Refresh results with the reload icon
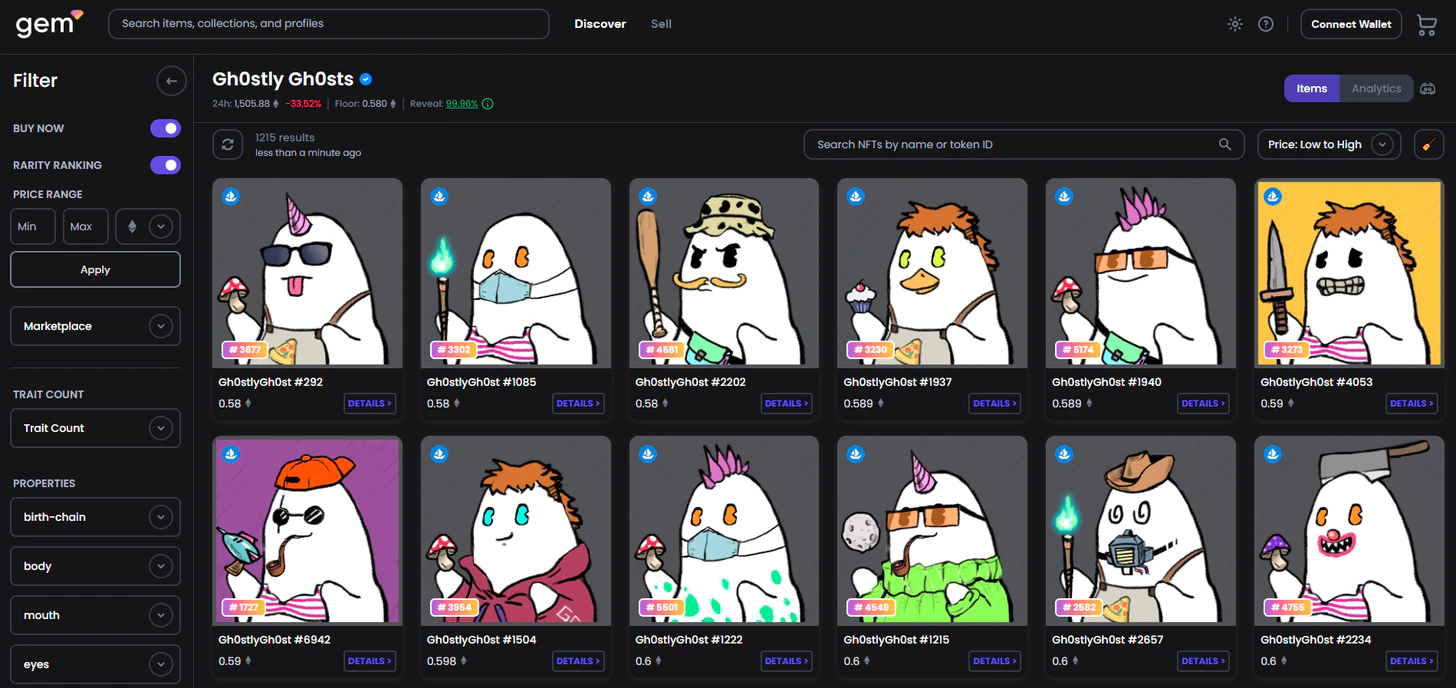The image size is (1456, 688). (x=228, y=145)
